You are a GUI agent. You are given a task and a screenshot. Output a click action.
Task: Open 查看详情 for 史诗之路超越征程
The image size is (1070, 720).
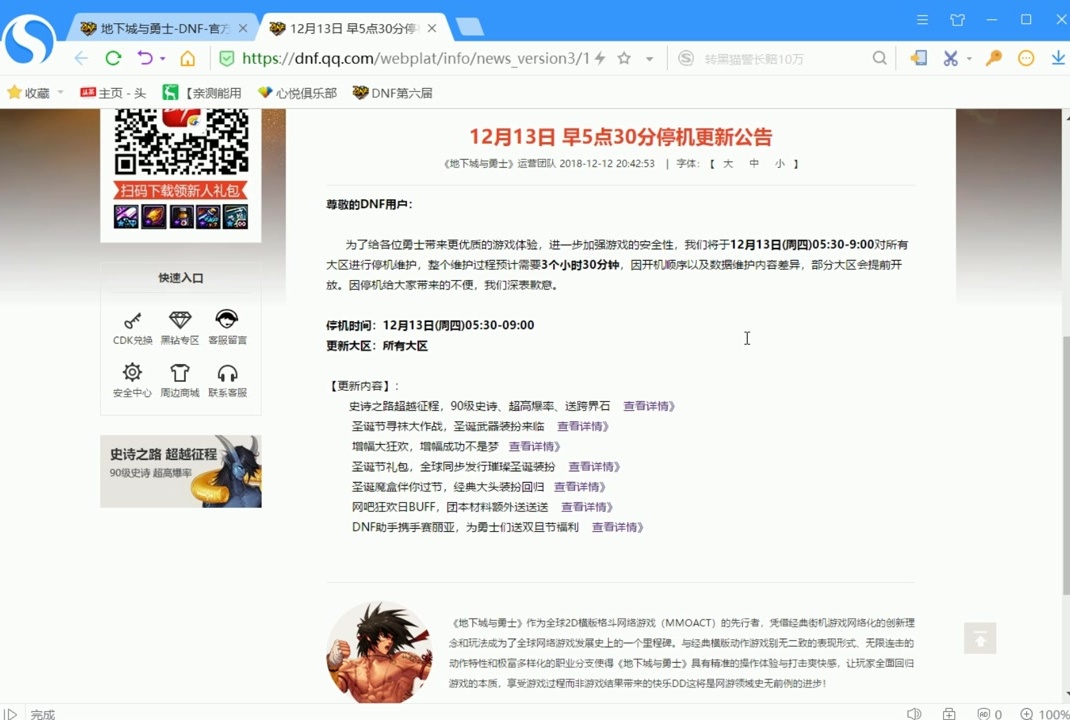pos(648,406)
